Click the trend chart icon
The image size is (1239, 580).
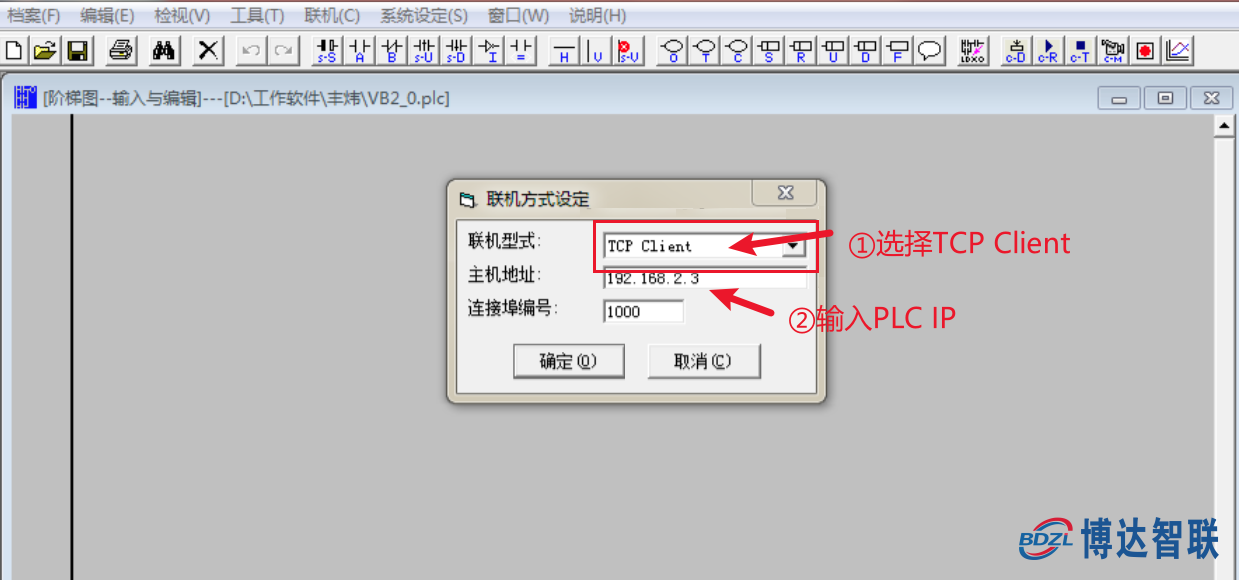point(1178,50)
